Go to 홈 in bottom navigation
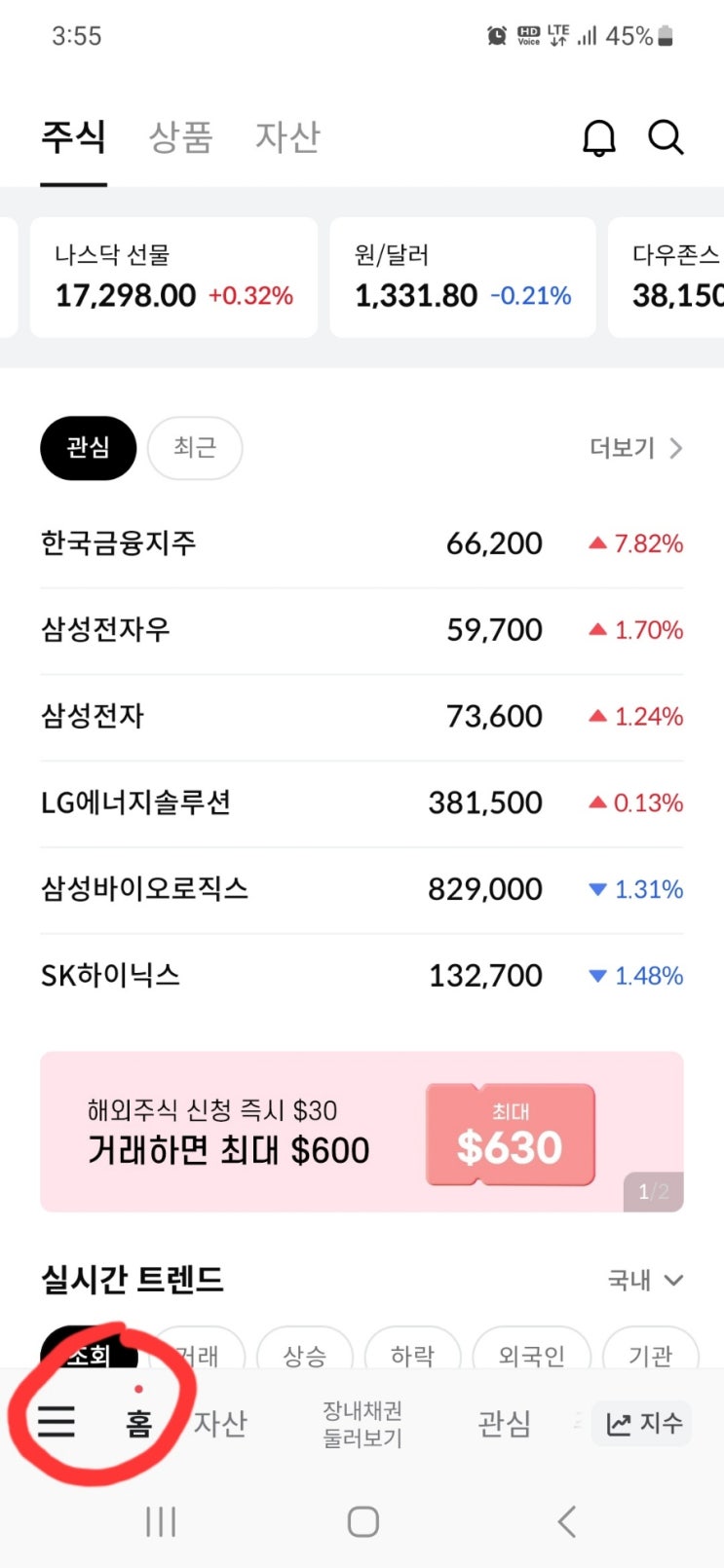This screenshot has height=1568, width=724. [138, 1424]
